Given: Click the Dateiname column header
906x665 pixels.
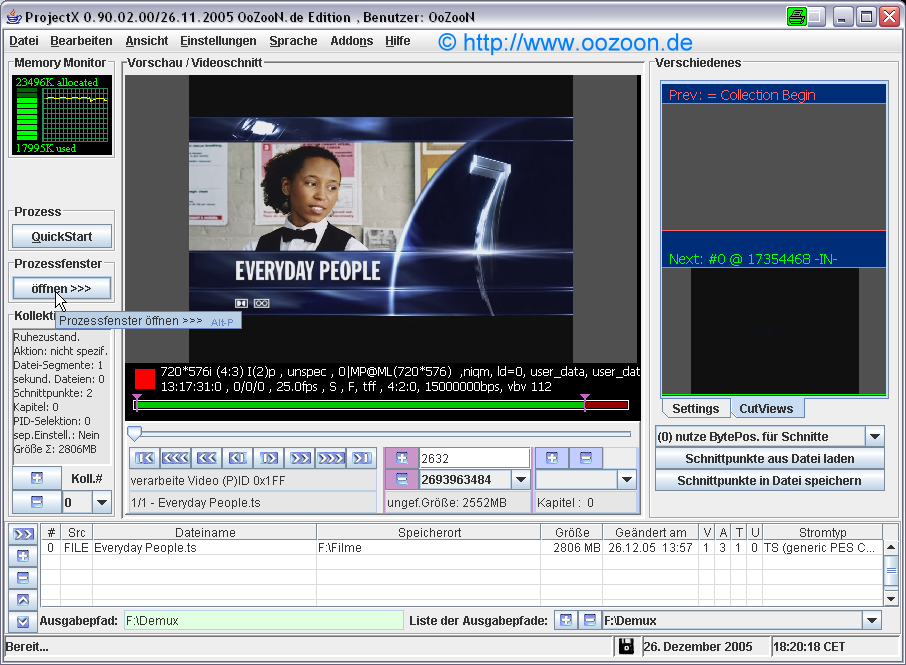Looking at the screenshot, I should [205, 533].
